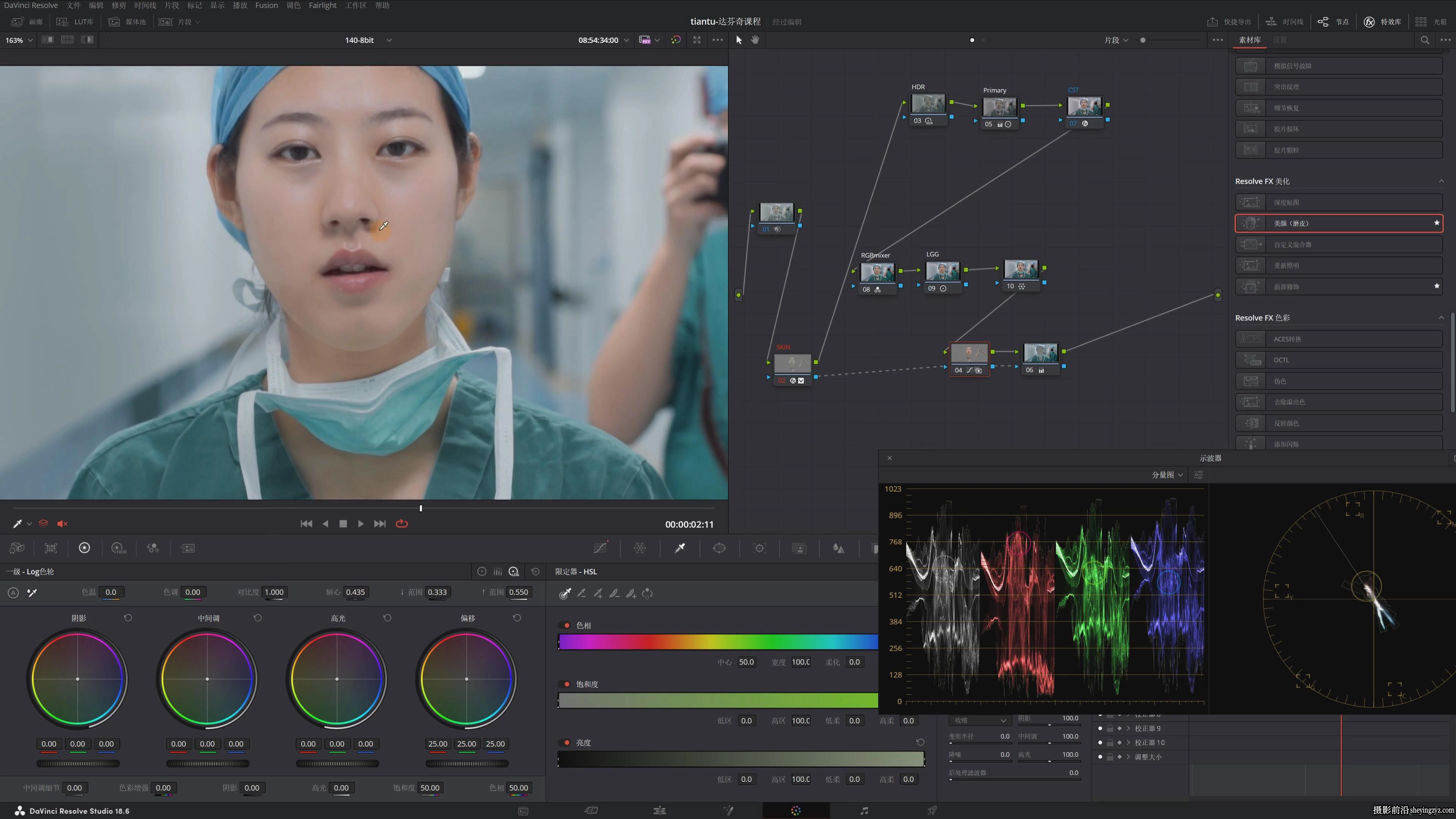Open the viewer zoom 163% dropdown
Viewport: 1456px width, 819px height.
click(x=19, y=40)
